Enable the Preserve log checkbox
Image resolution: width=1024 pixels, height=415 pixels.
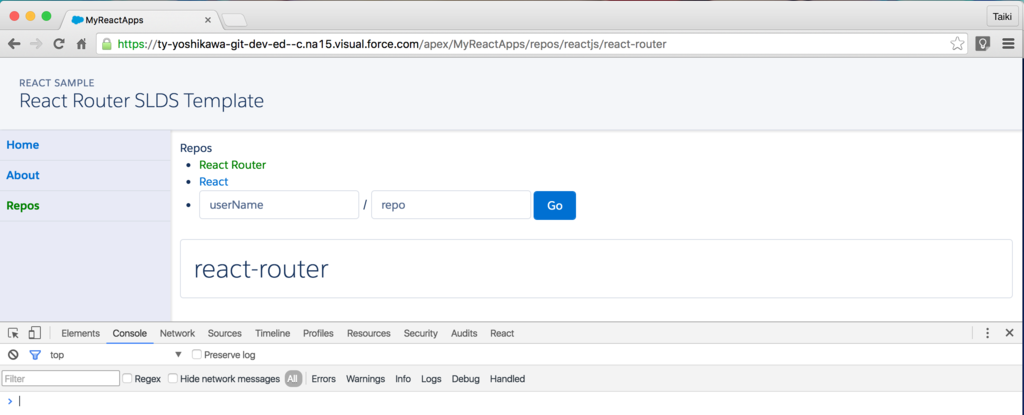point(196,354)
